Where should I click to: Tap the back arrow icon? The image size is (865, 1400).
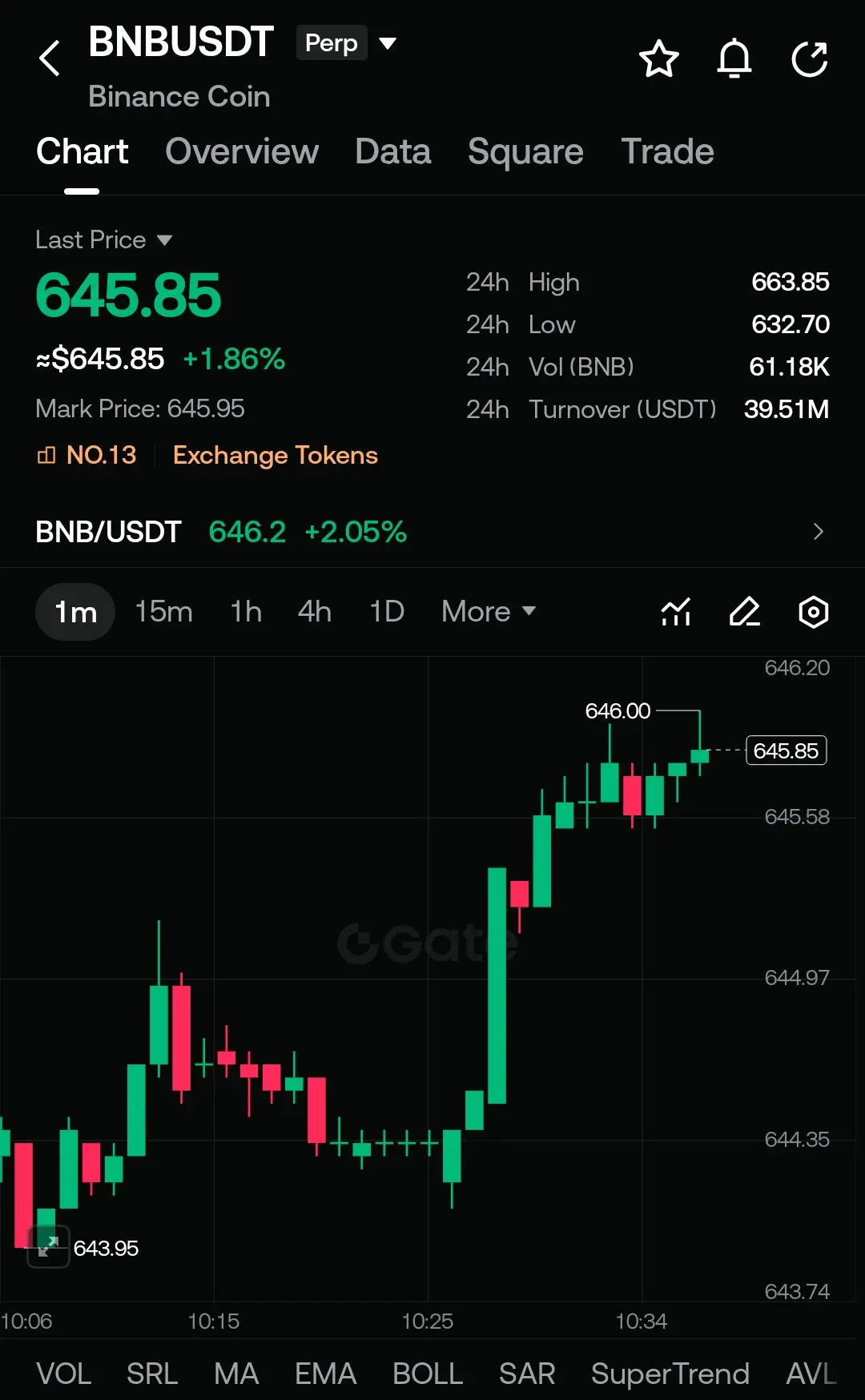(50, 58)
